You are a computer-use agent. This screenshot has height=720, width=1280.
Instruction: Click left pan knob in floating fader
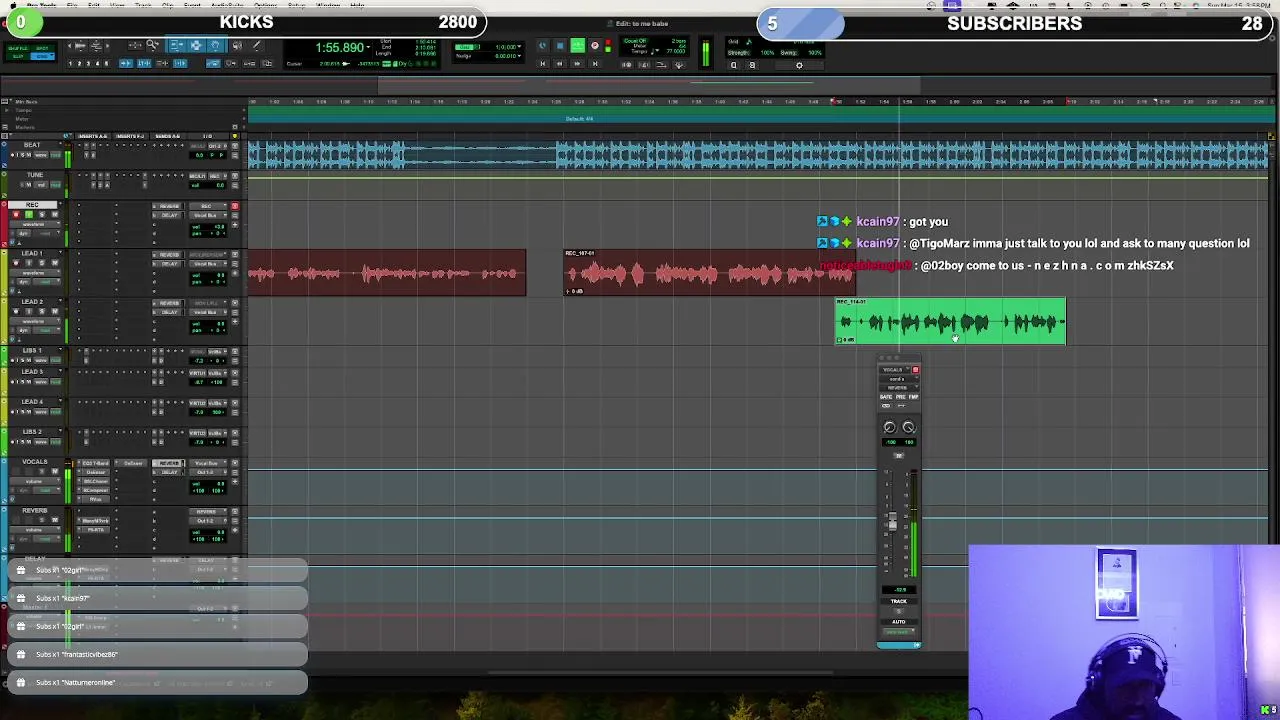click(x=890, y=427)
